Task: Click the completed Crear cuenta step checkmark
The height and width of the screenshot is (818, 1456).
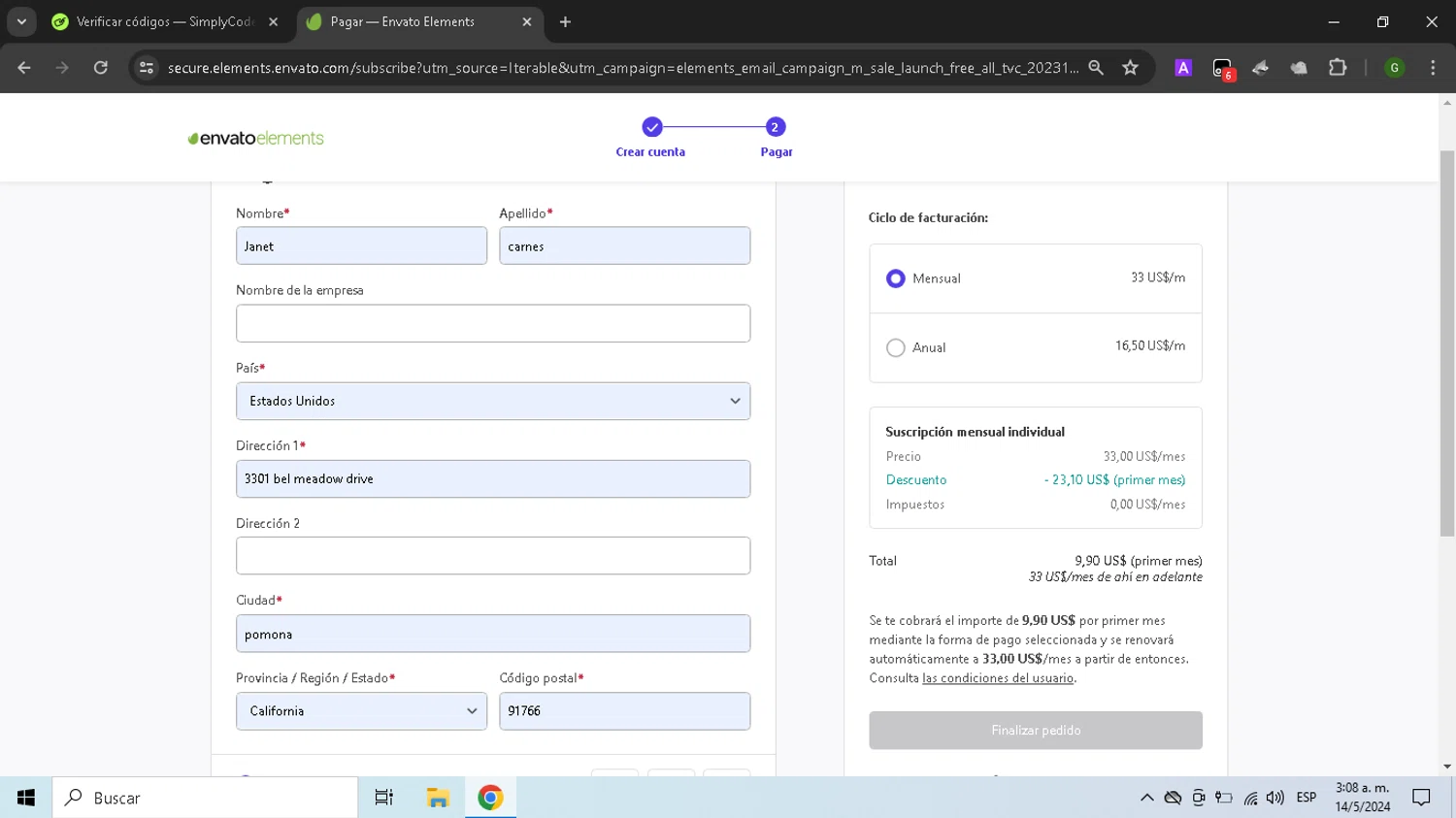Action: (x=652, y=127)
